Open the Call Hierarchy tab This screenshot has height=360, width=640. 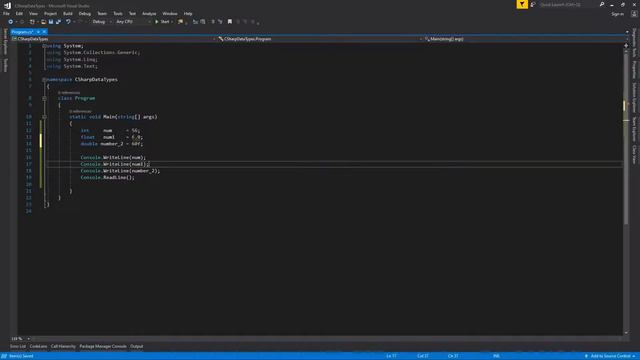click(63, 347)
